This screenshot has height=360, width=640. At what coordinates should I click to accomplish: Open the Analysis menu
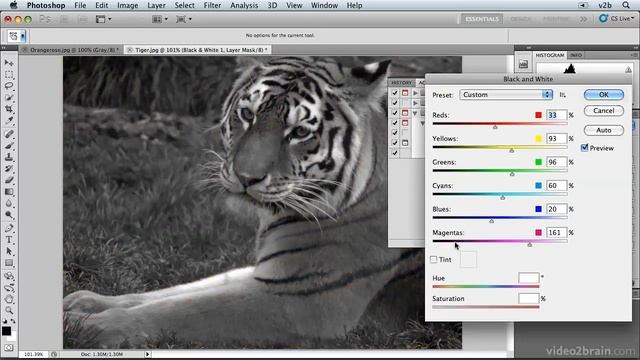tap(244, 5)
